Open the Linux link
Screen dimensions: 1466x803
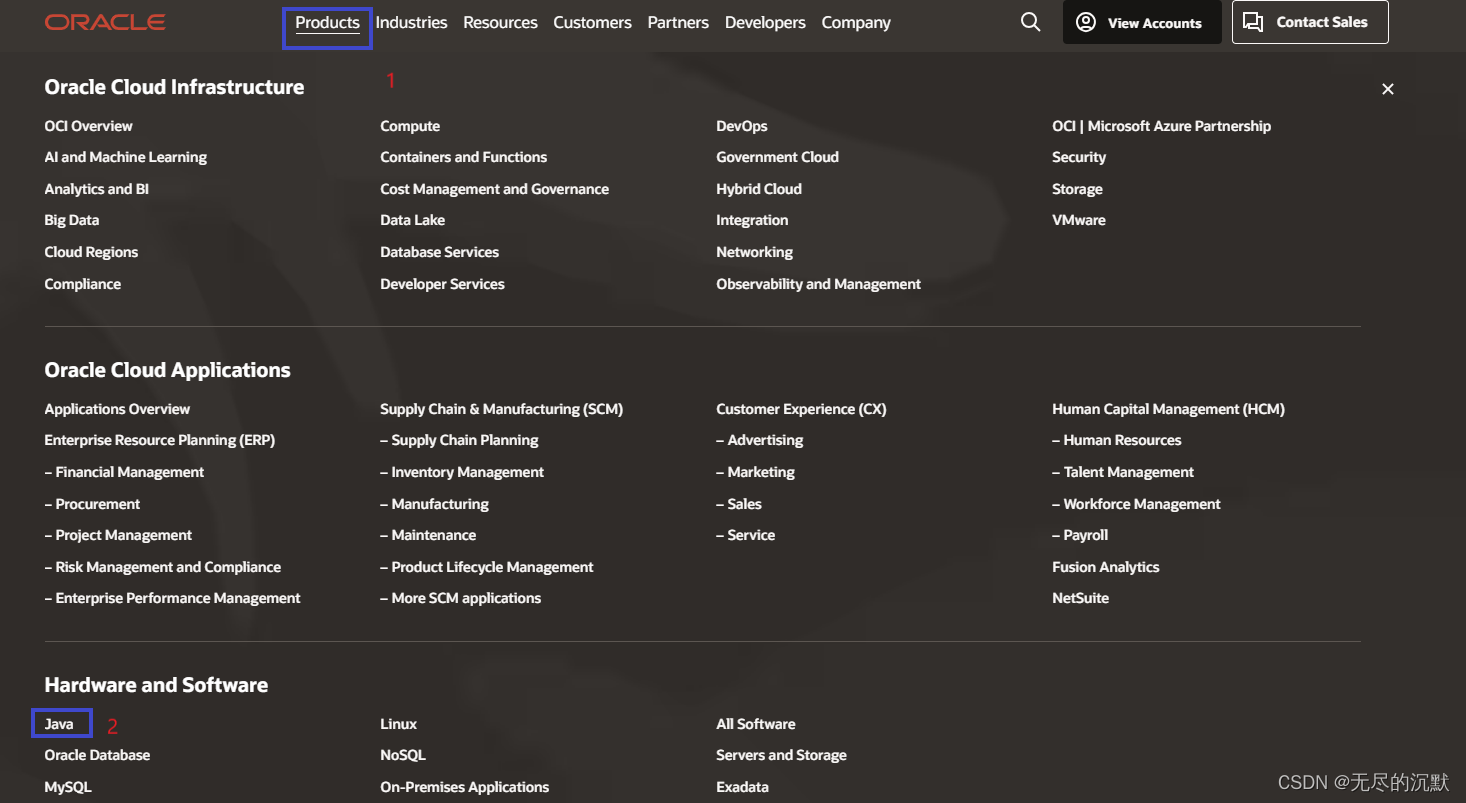(x=398, y=724)
